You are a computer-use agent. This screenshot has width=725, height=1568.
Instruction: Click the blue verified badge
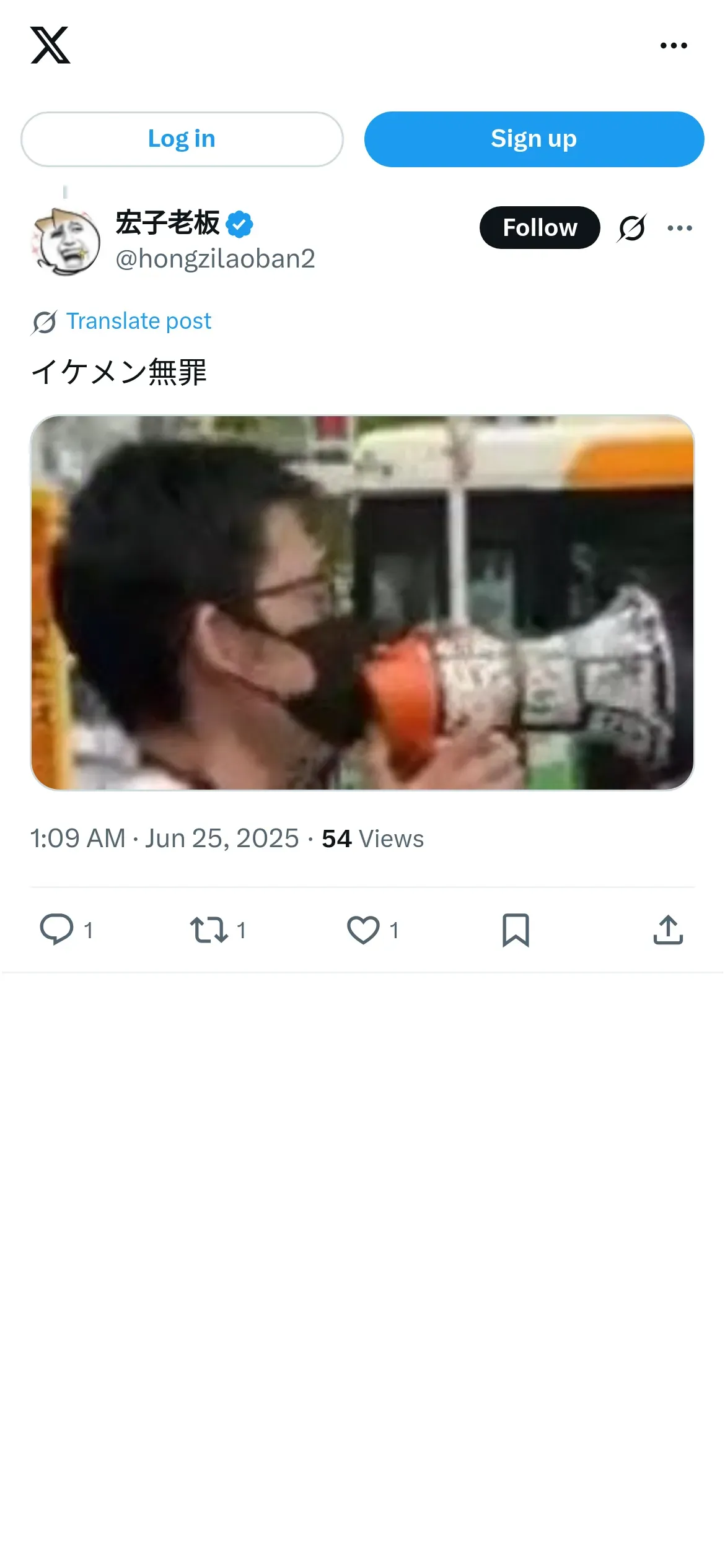pos(240,224)
